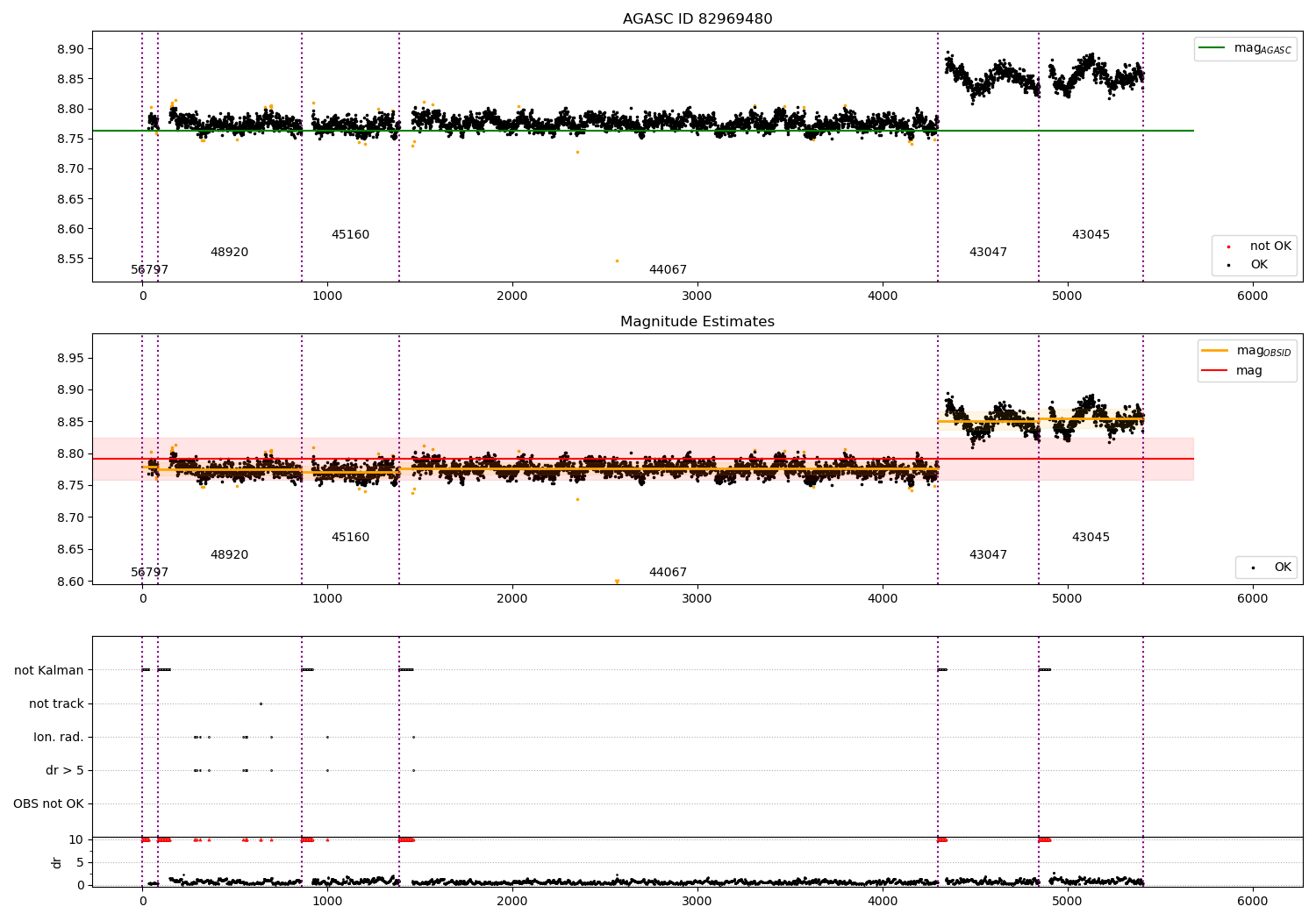Click the 8.60 y-tick in Magnitude Estimates plot
This screenshot has width=1316, height=921.
pyautogui.click(x=70, y=582)
